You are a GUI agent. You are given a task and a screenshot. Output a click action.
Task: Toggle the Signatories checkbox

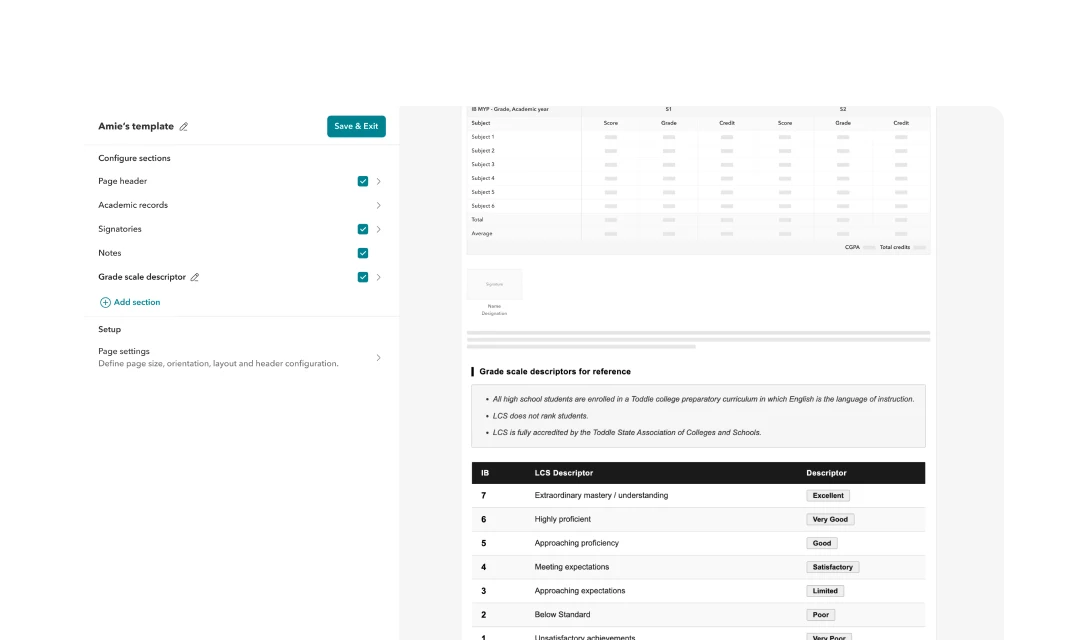click(363, 229)
